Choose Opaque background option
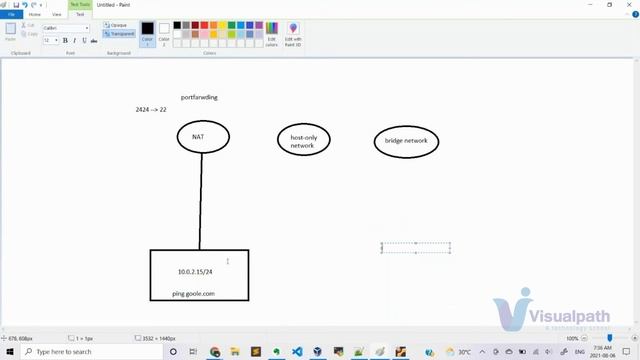The width and height of the screenshot is (640, 360). pos(115,25)
